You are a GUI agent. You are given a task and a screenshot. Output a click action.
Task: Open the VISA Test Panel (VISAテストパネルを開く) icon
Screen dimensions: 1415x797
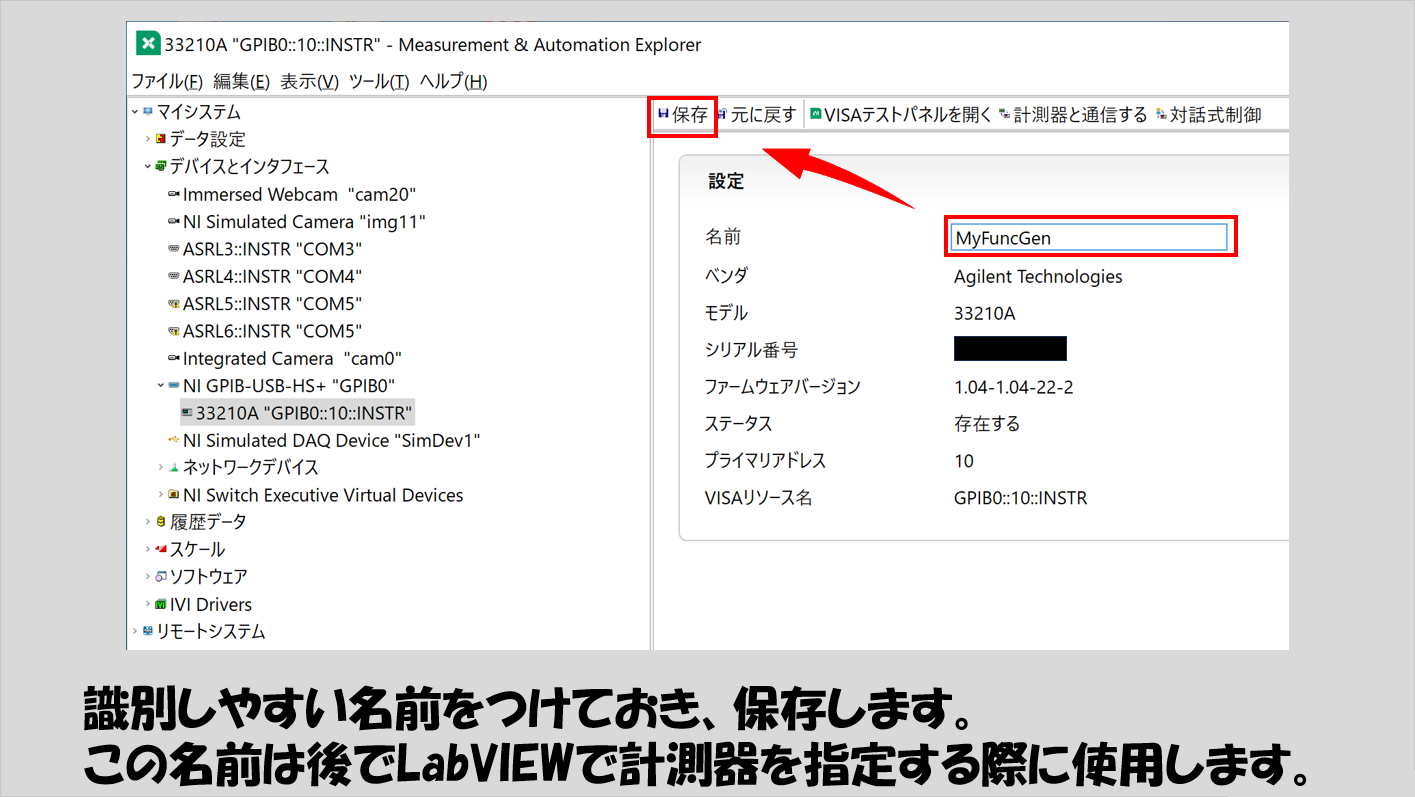(815, 115)
